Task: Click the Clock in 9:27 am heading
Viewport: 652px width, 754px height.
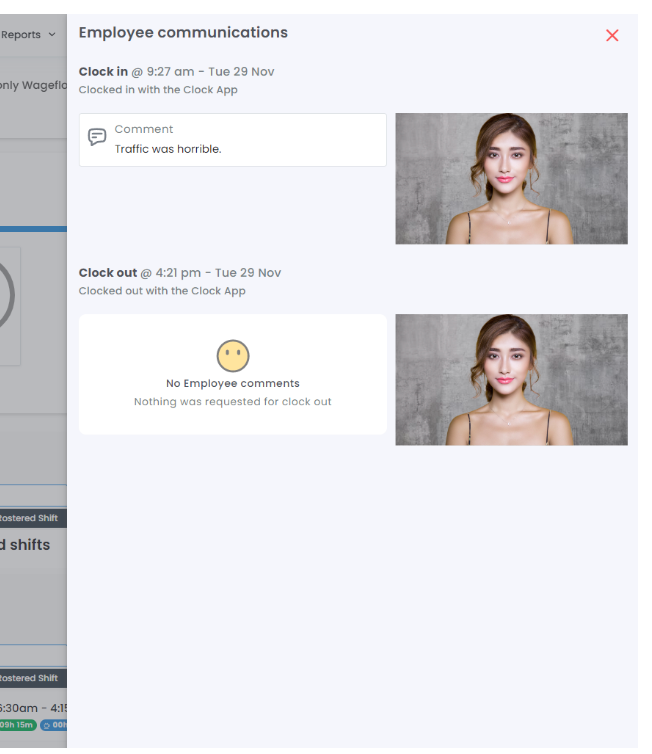Action: pyautogui.click(x=176, y=72)
